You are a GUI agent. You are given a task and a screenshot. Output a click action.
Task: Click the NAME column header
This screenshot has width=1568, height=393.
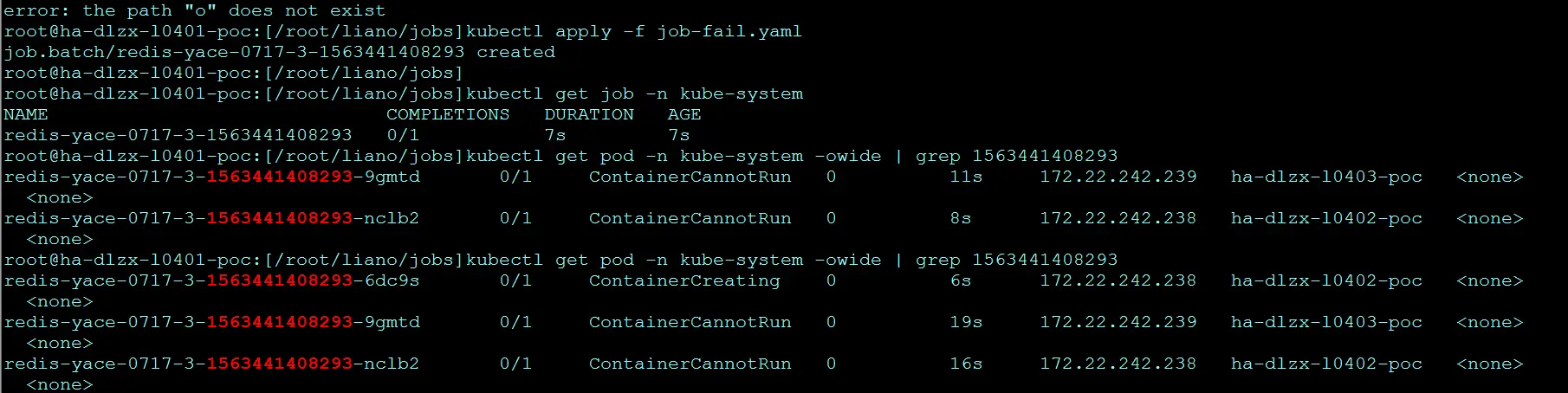point(26,114)
